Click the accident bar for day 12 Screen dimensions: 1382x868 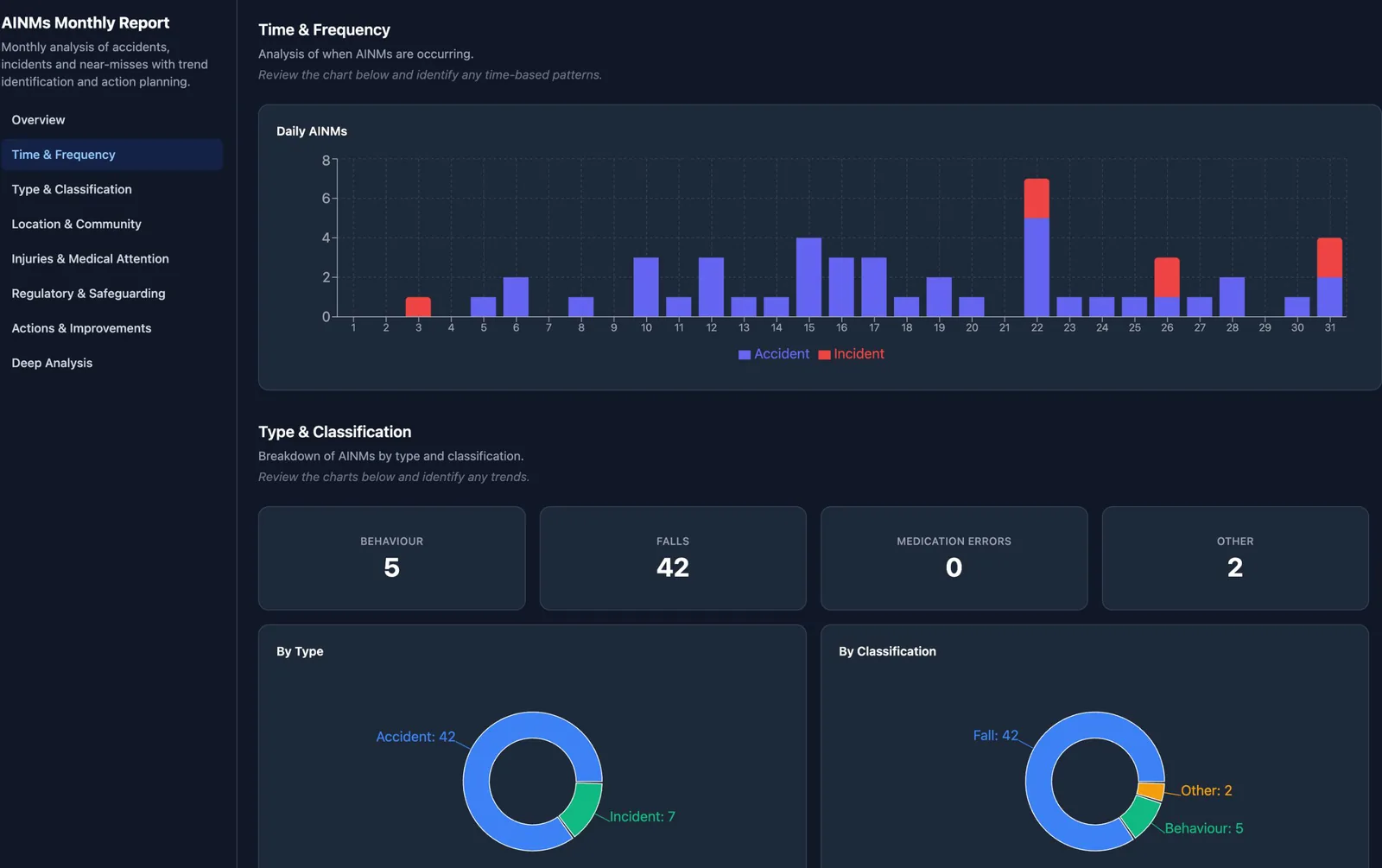711,287
